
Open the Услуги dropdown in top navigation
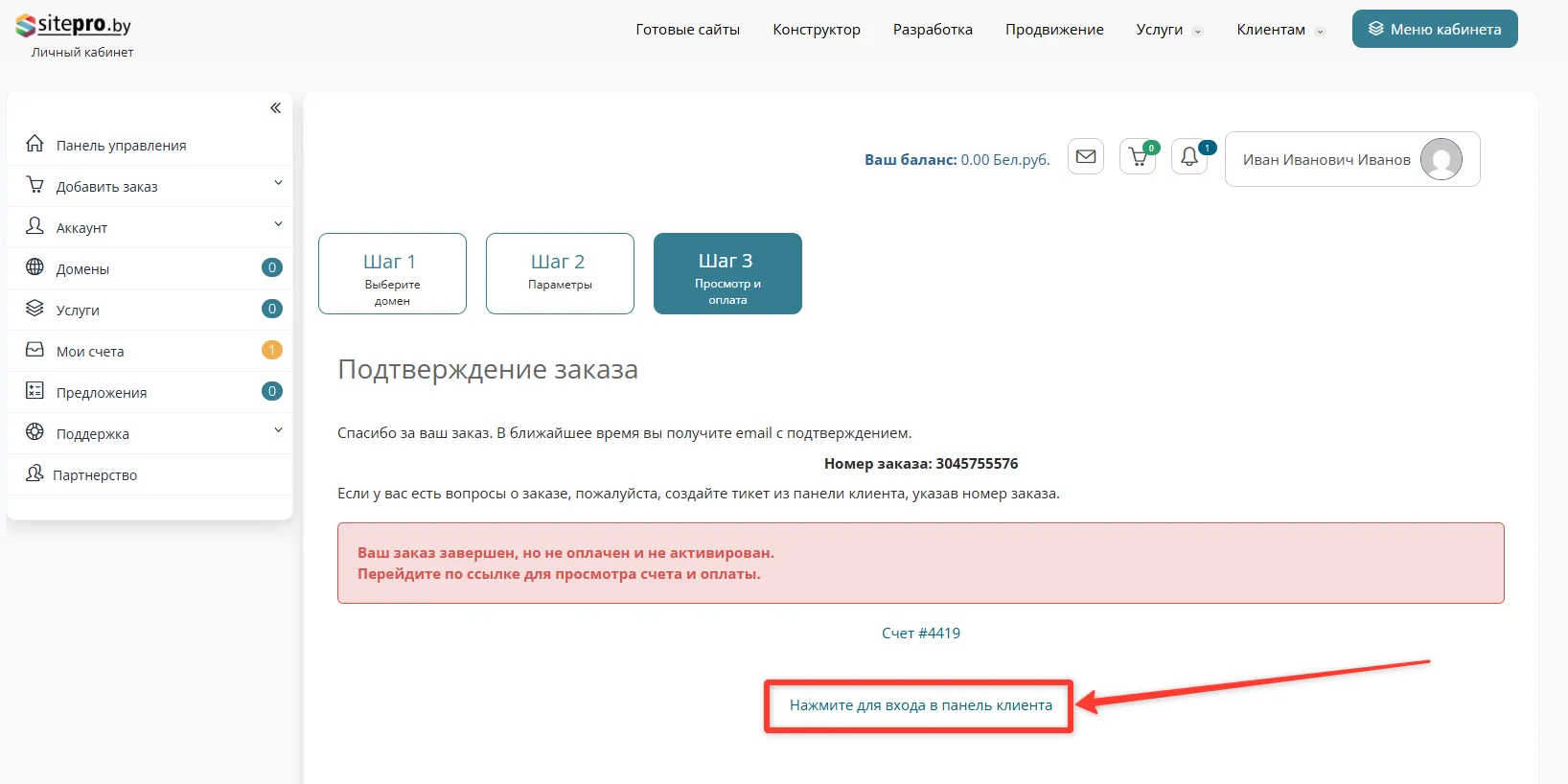tap(1167, 30)
